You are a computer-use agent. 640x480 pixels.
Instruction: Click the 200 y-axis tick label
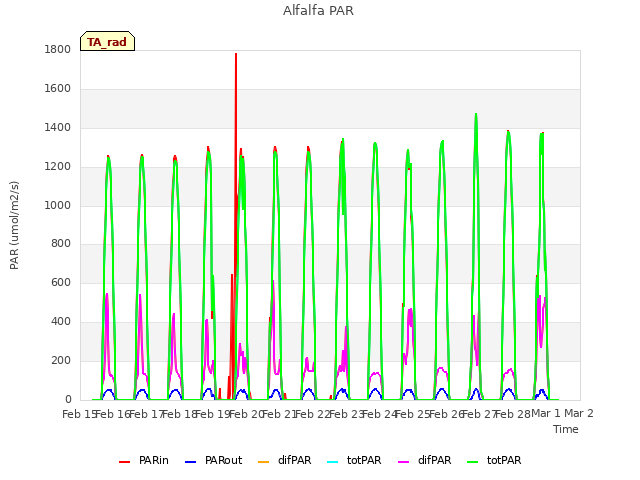pyautogui.click(x=61, y=360)
